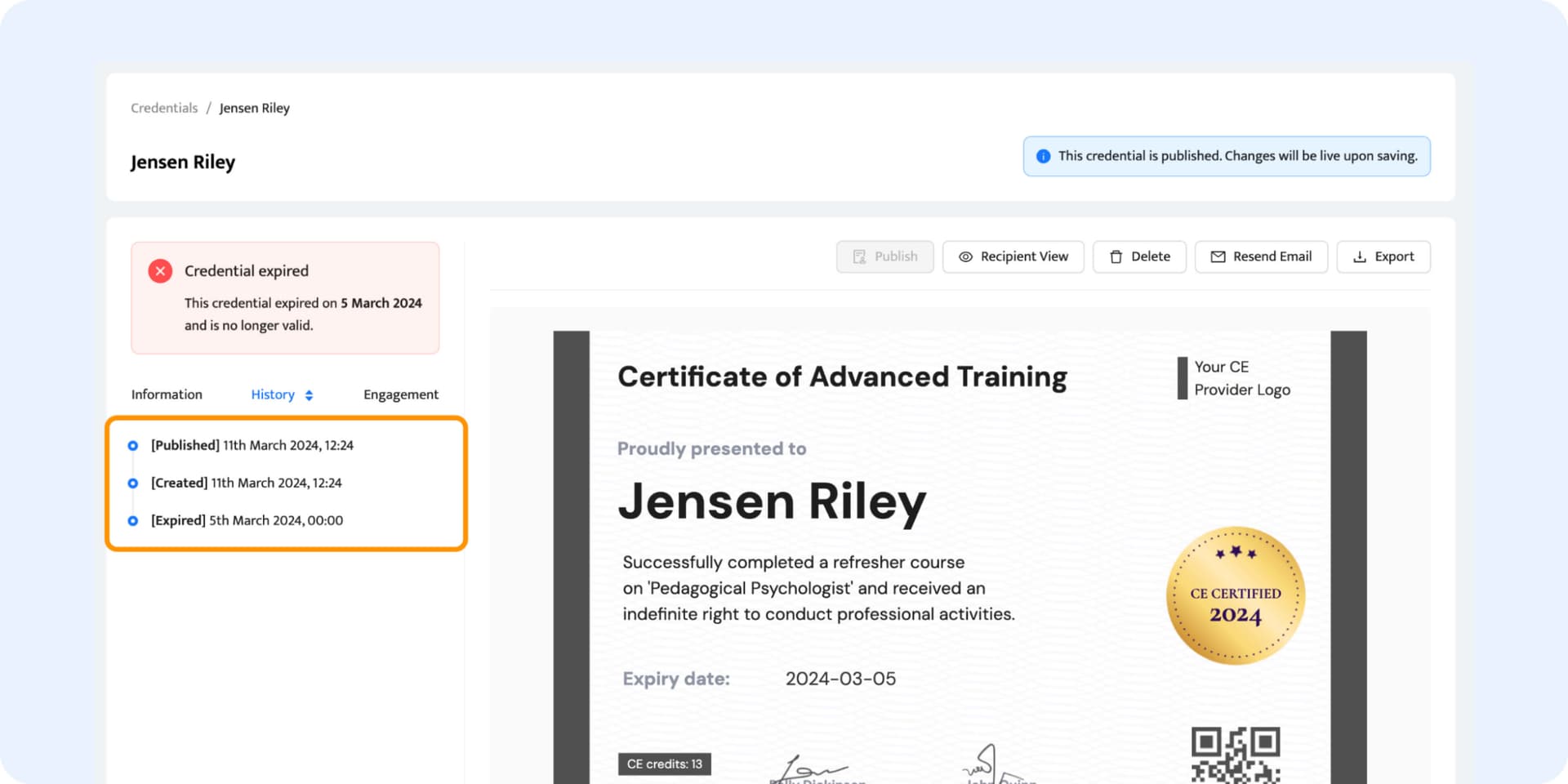Select the Created history entry marker

point(133,483)
